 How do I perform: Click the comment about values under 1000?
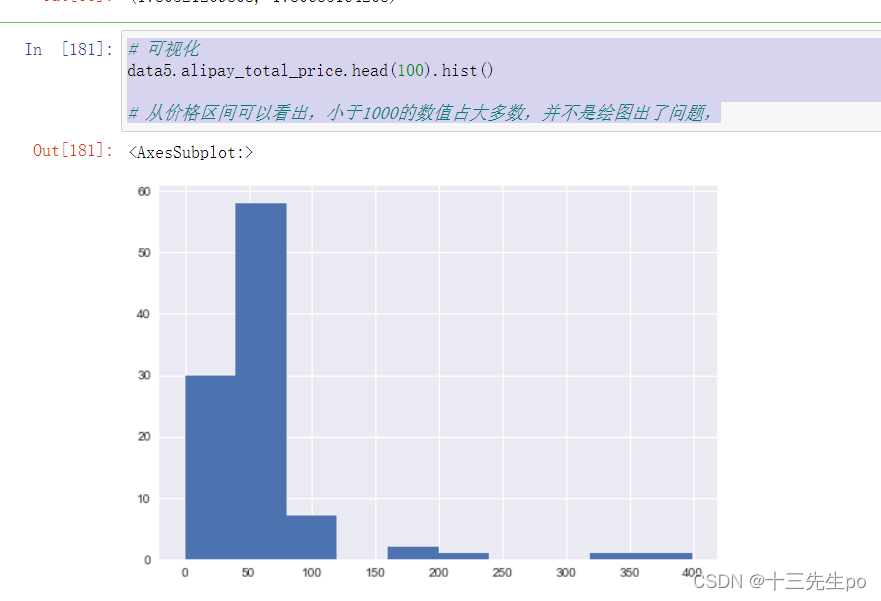pyautogui.click(x=420, y=113)
